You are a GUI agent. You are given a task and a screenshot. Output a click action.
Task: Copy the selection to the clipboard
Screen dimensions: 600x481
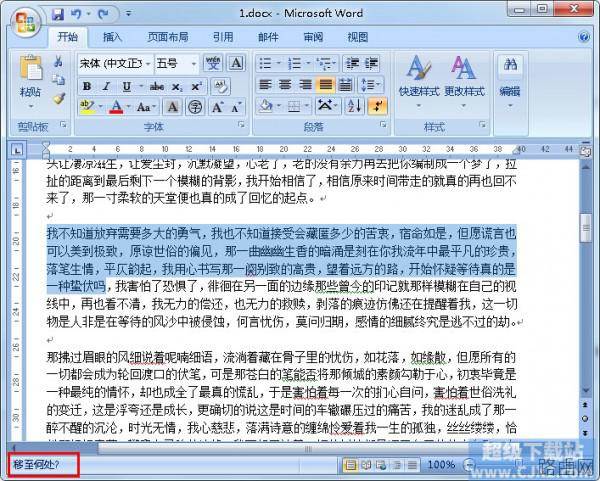(58, 80)
